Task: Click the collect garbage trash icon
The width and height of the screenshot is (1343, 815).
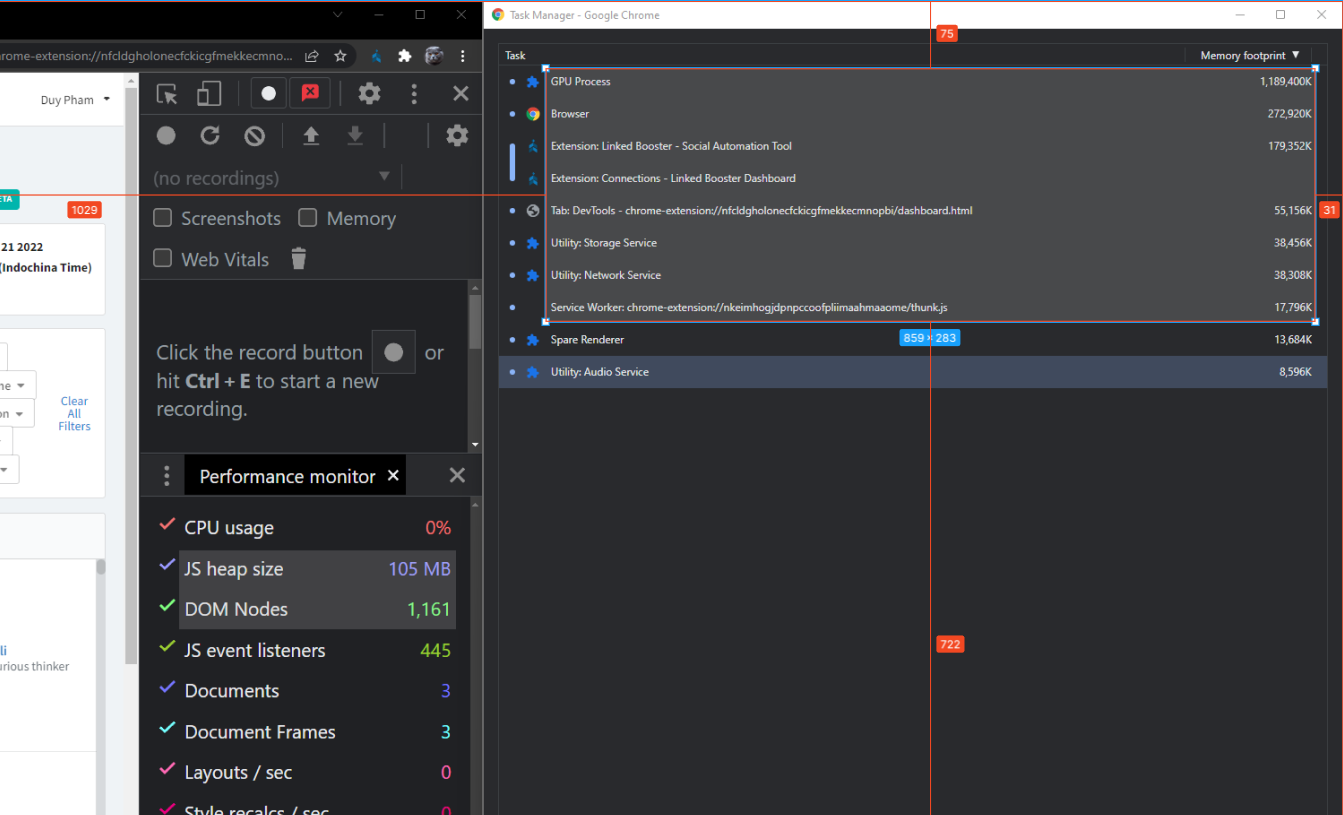Action: click(298, 259)
